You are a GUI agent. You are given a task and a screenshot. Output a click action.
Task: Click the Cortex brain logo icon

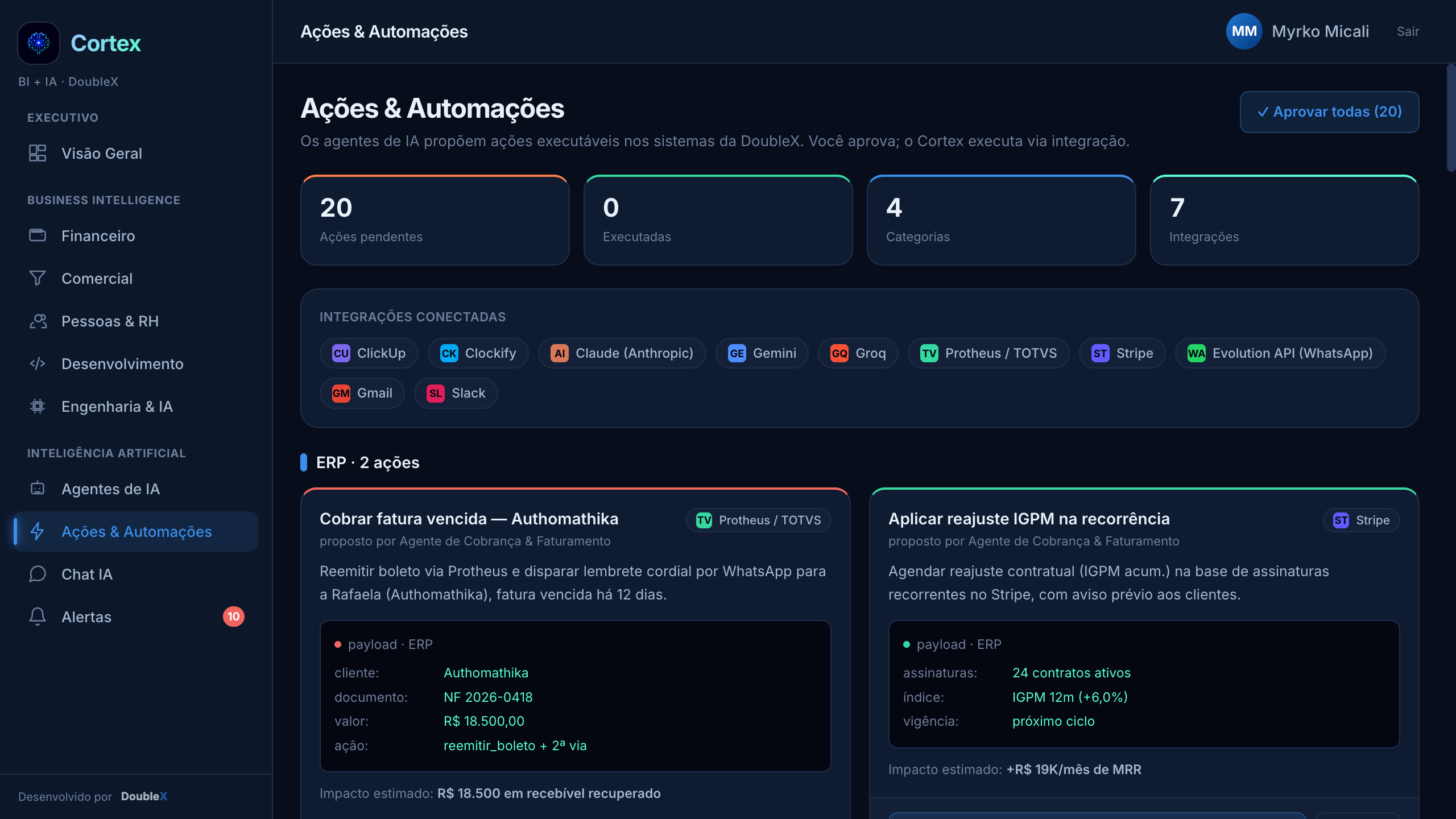point(39,43)
